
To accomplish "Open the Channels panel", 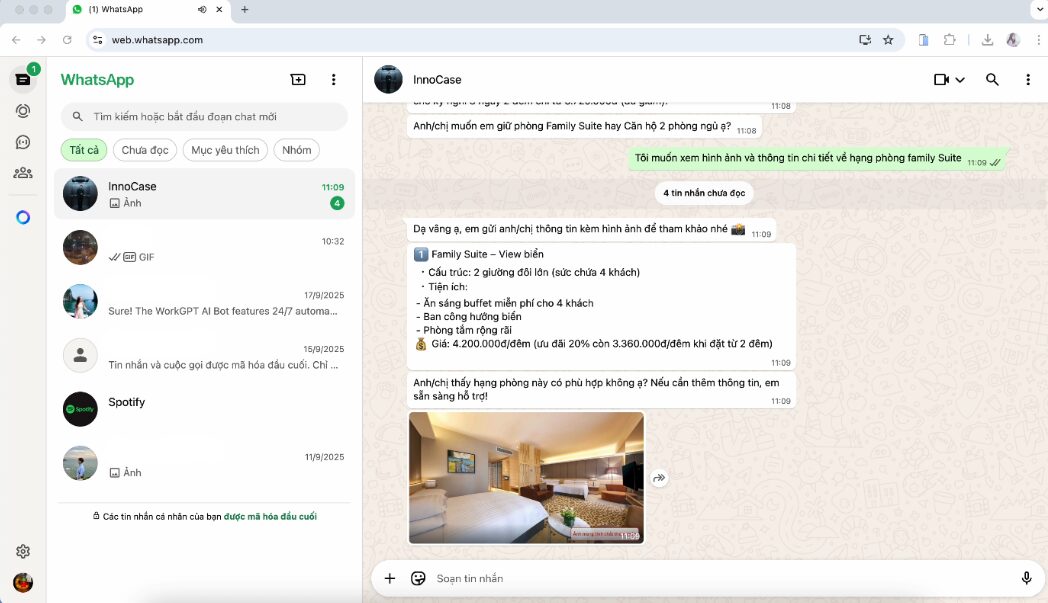I will [x=23, y=143].
